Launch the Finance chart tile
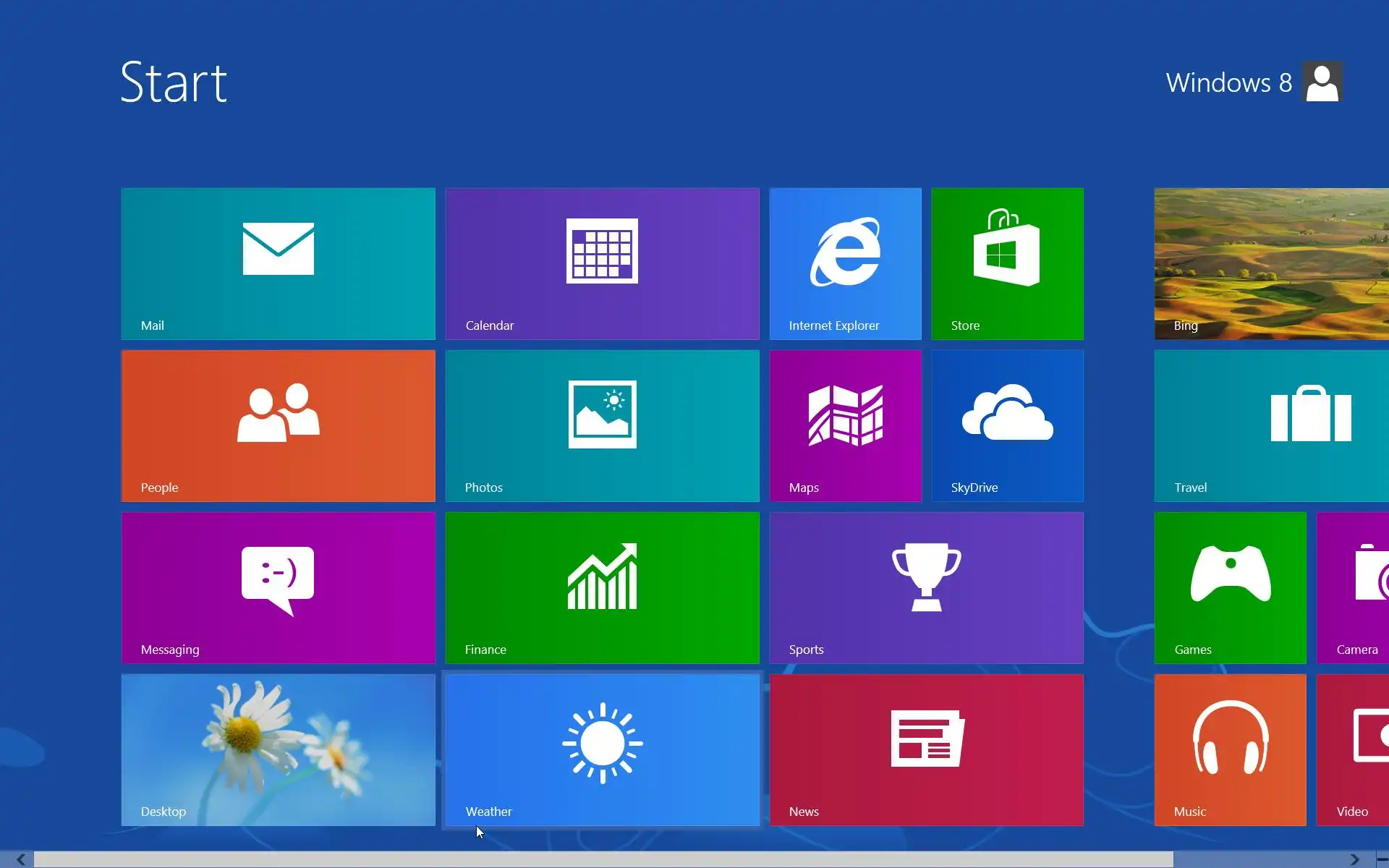Image resolution: width=1389 pixels, height=868 pixels. point(602,587)
